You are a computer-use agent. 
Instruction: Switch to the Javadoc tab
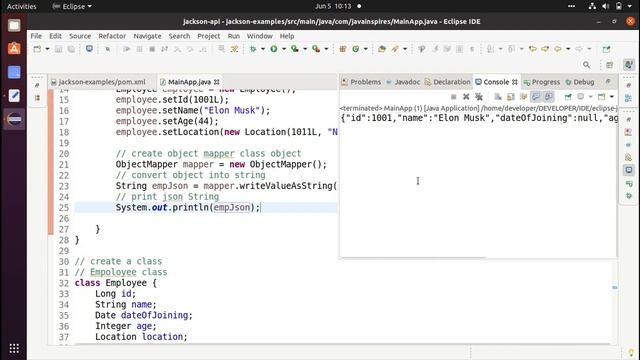tap(403, 82)
